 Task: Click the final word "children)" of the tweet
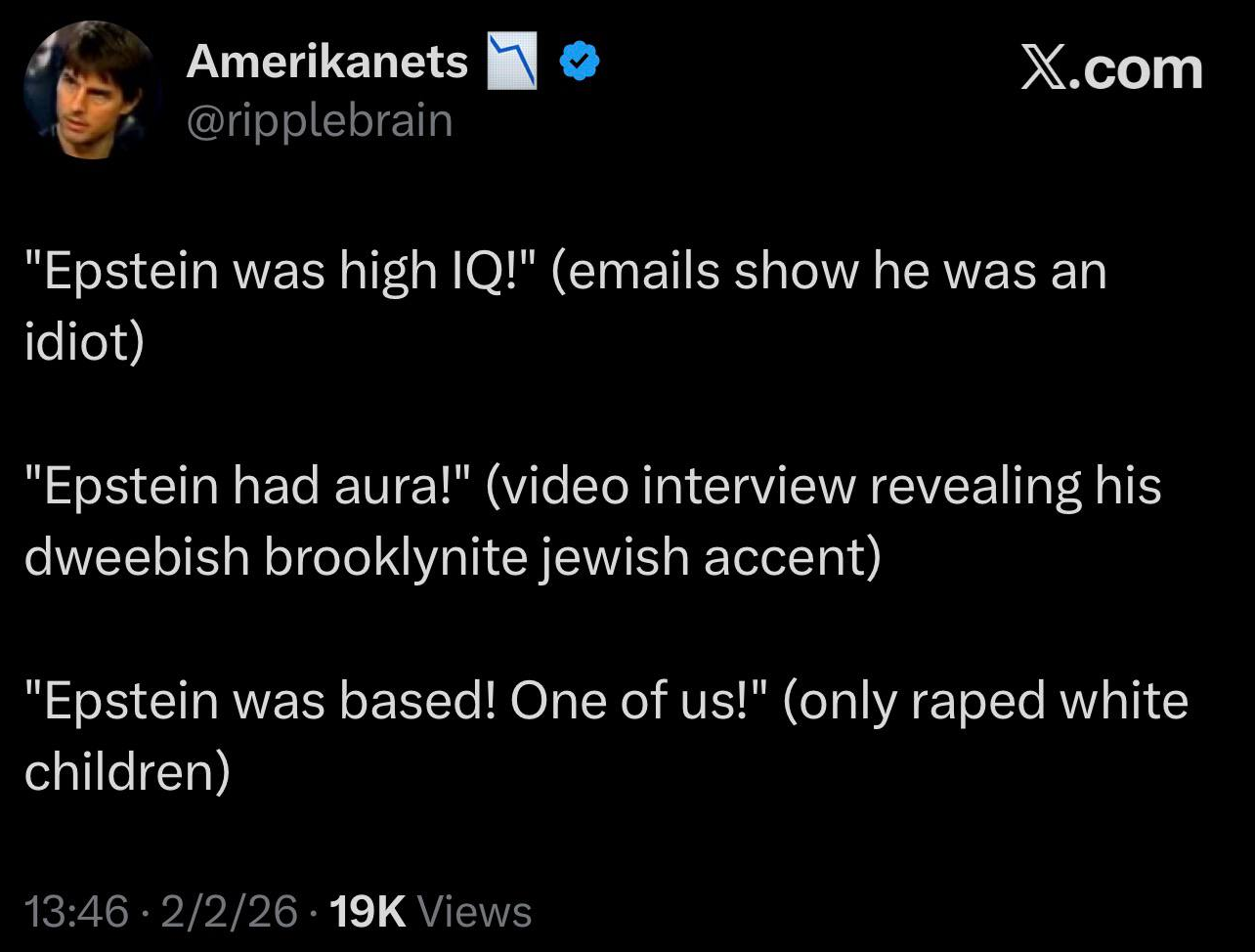click(127, 770)
